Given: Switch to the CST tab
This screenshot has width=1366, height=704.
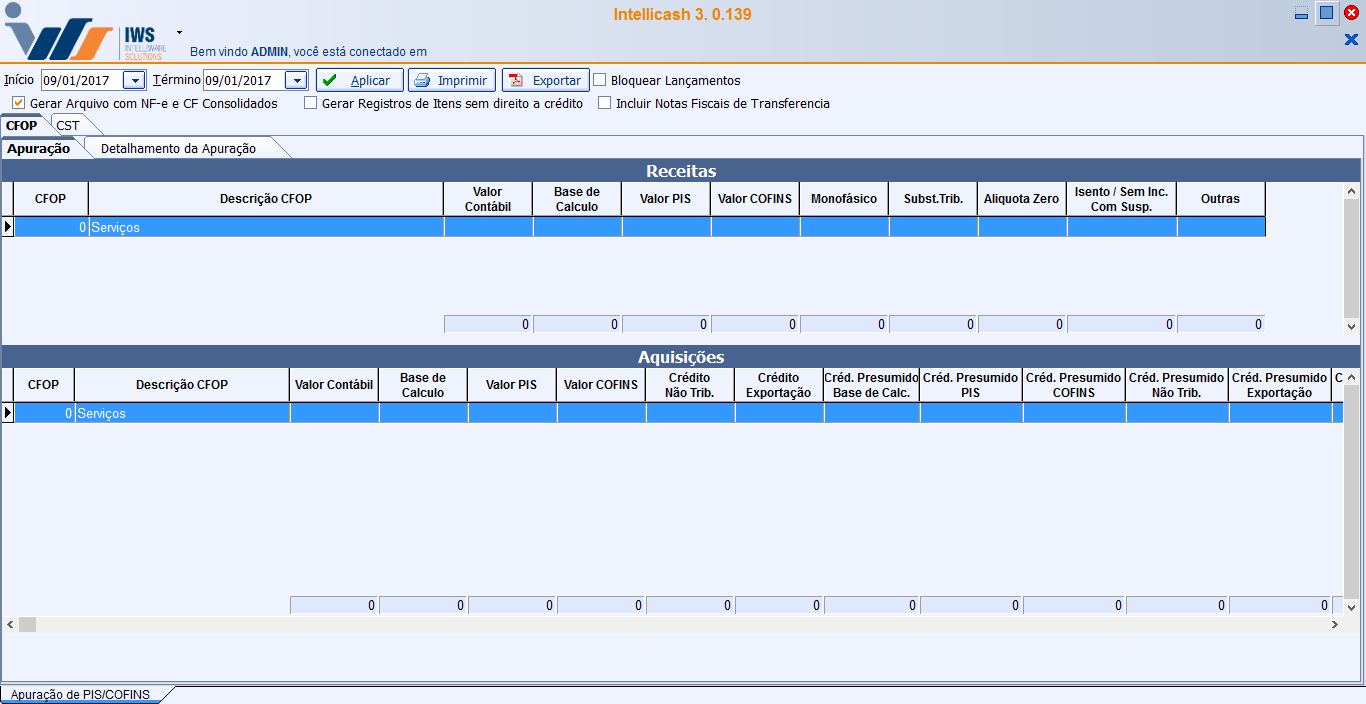Looking at the screenshot, I should click(x=68, y=125).
